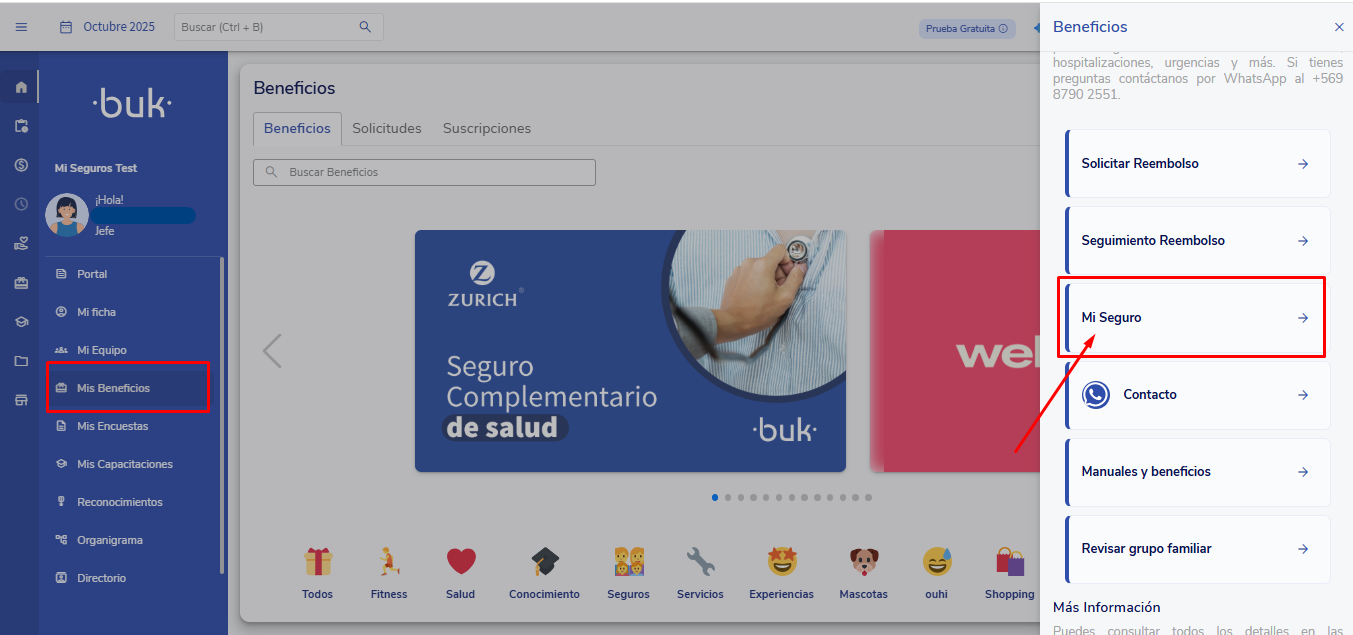This screenshot has width=1353, height=635.
Task: Click the Mi Seguro option
Action: click(x=1197, y=318)
